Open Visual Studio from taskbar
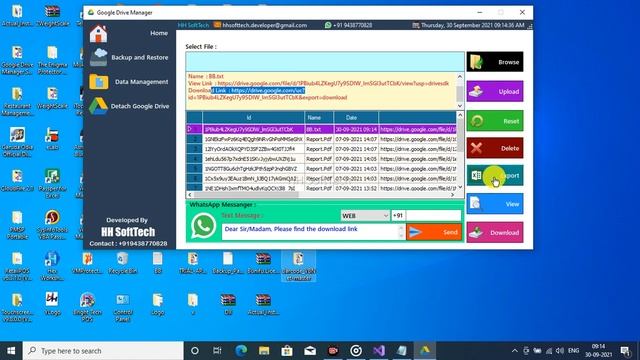The width and height of the screenshot is (640, 360). coord(379,351)
